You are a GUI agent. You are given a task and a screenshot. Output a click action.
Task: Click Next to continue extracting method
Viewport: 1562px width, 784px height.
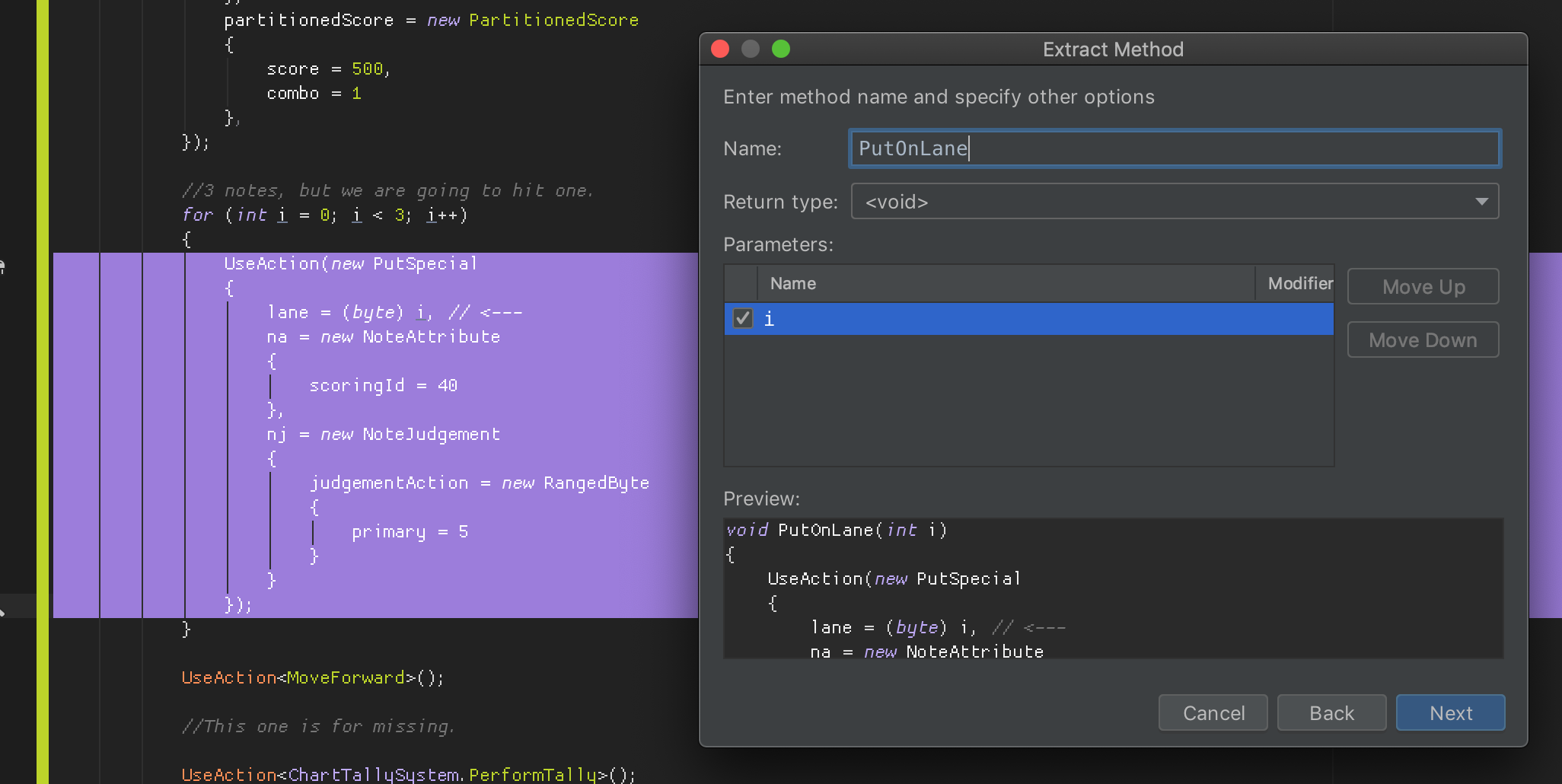[1450, 713]
